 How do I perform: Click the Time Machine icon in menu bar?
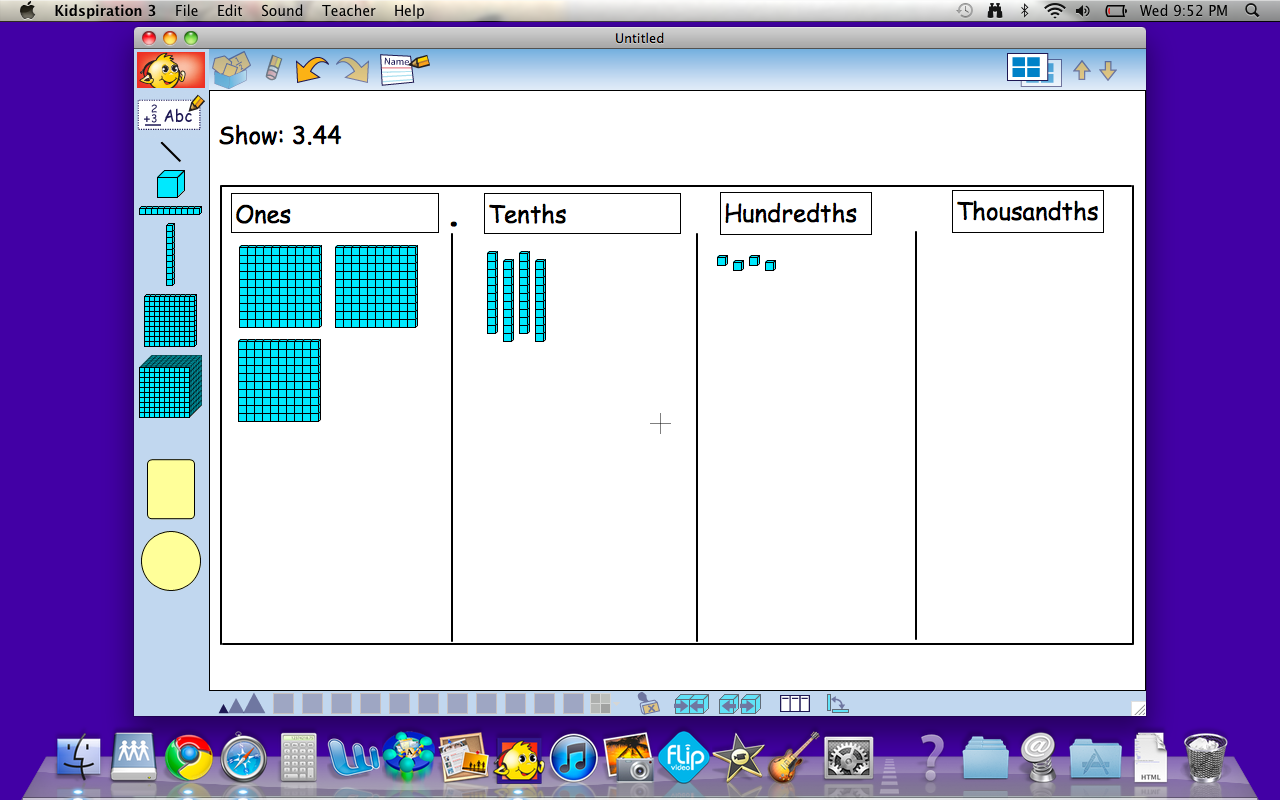964,11
